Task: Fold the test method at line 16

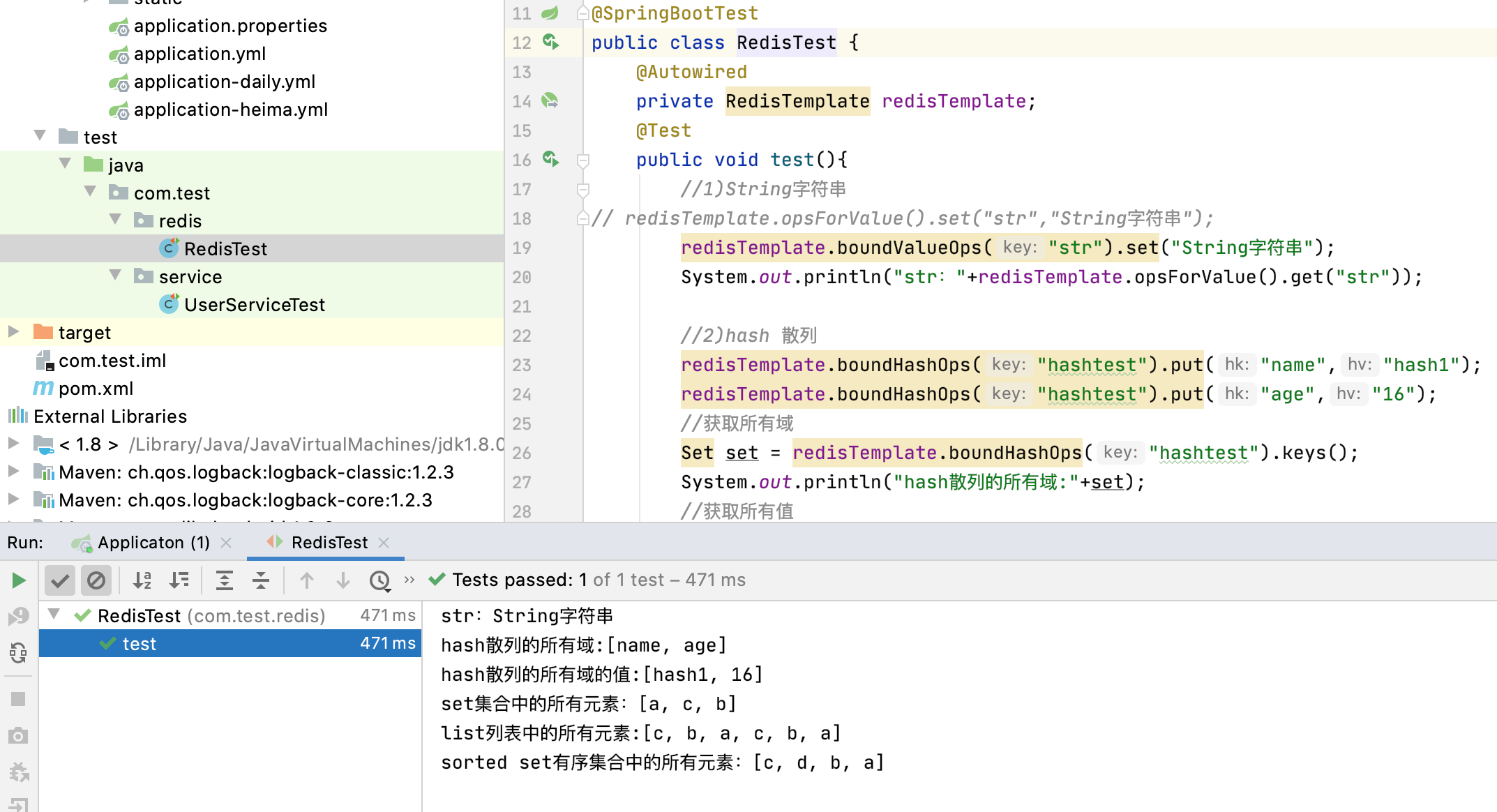Action: tap(584, 160)
